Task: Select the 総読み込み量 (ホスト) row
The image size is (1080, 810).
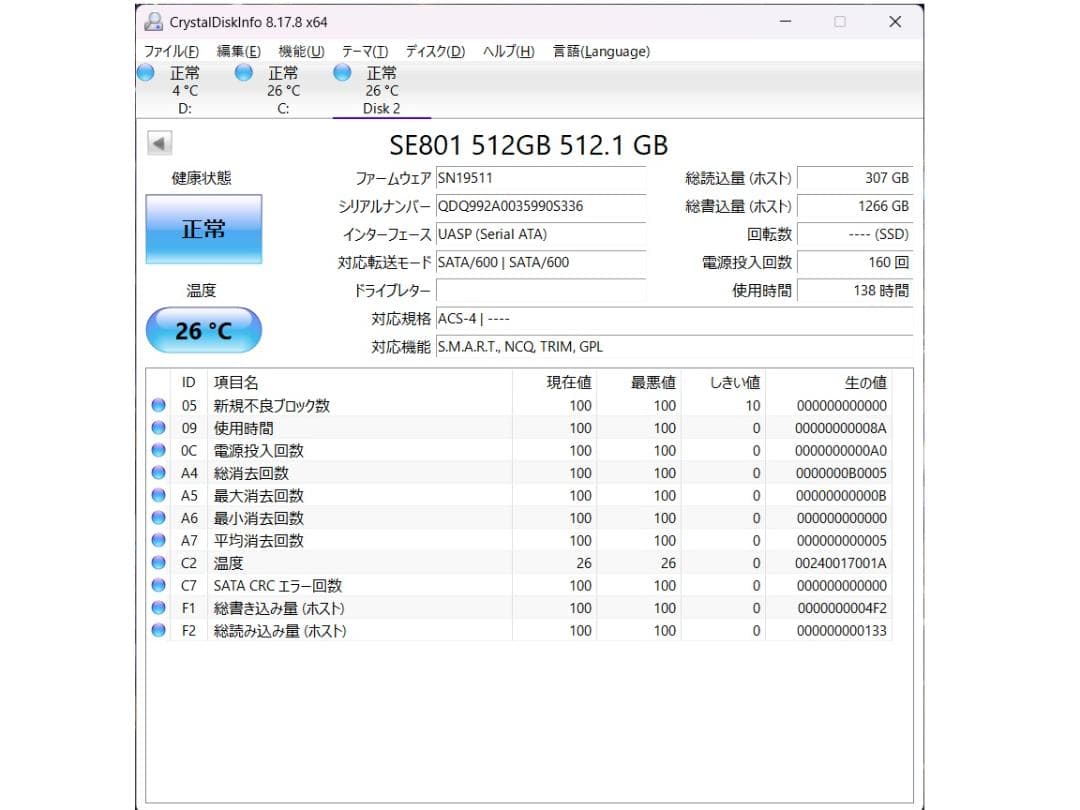Action: point(519,630)
